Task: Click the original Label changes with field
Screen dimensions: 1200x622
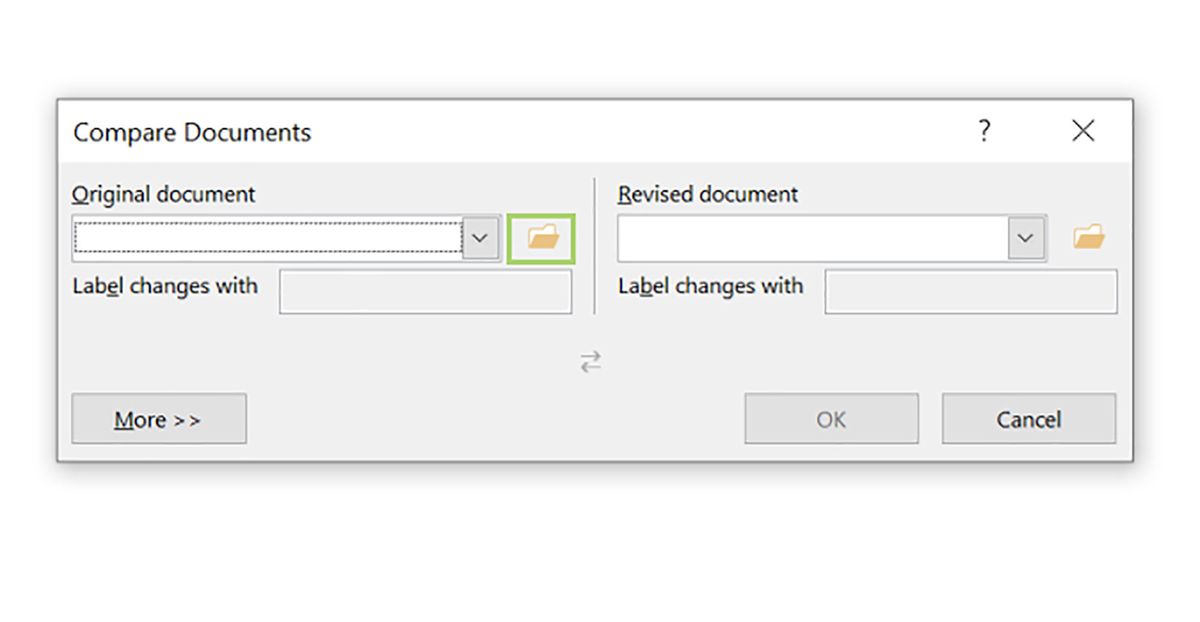Action: (425, 291)
